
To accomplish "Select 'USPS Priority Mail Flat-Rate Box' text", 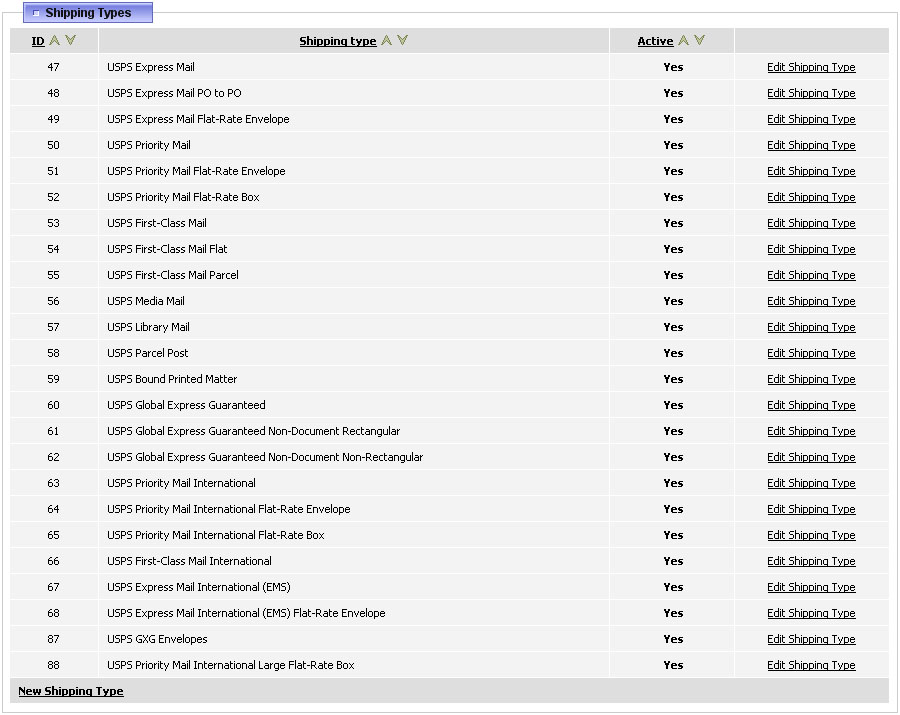I will pyautogui.click(x=183, y=197).
